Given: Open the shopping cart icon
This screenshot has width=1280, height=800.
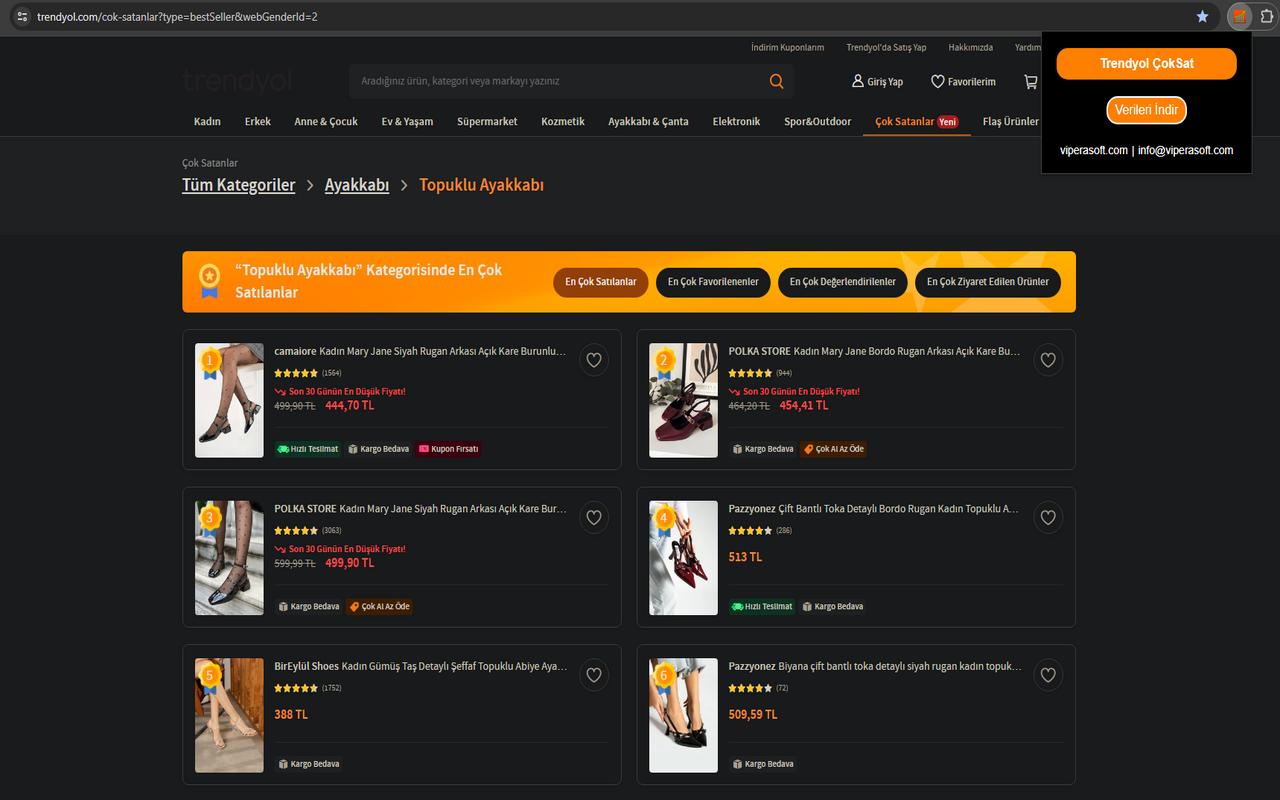Looking at the screenshot, I should pos(1030,82).
